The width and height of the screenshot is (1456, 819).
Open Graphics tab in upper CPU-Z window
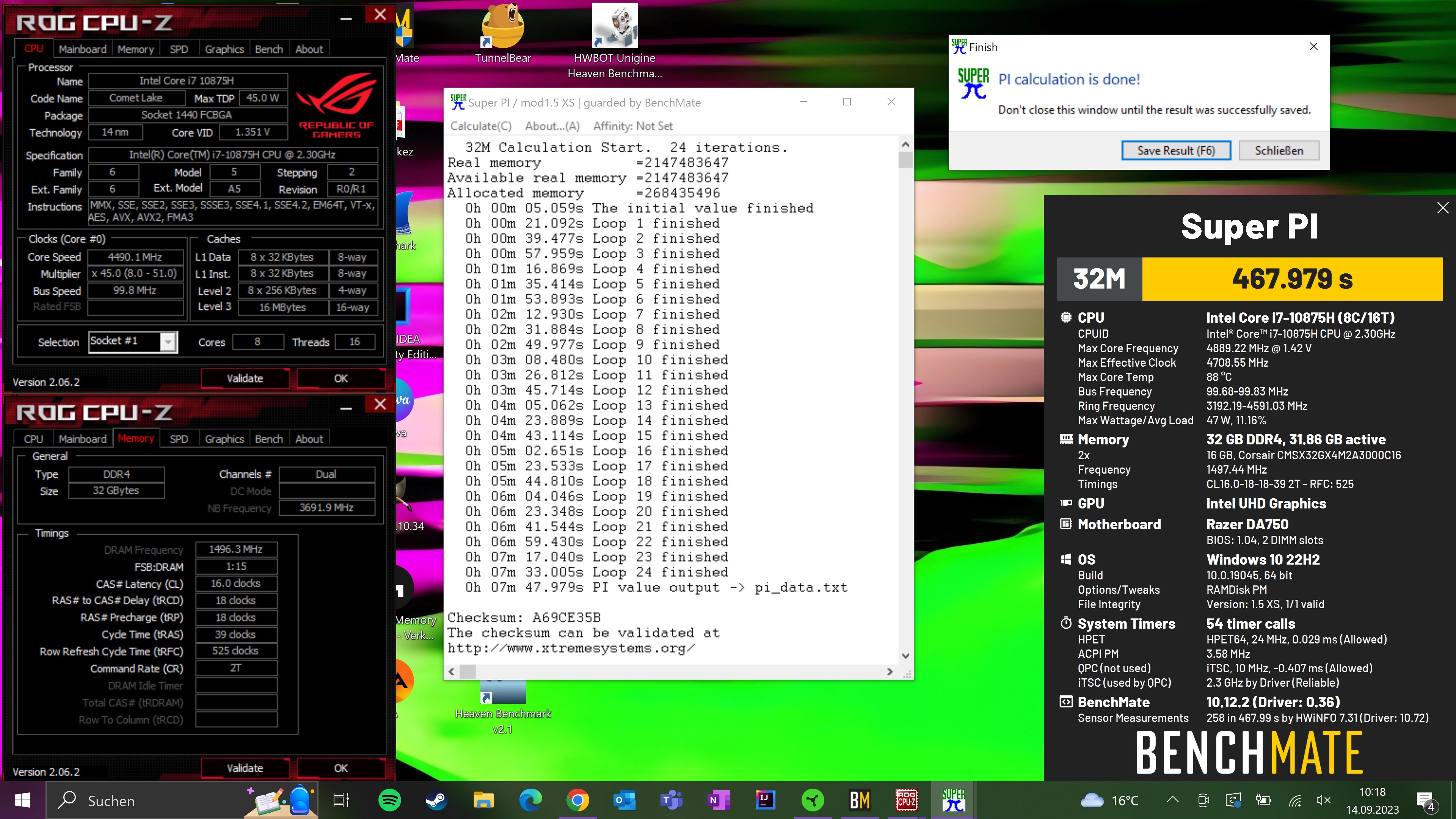pos(224,49)
